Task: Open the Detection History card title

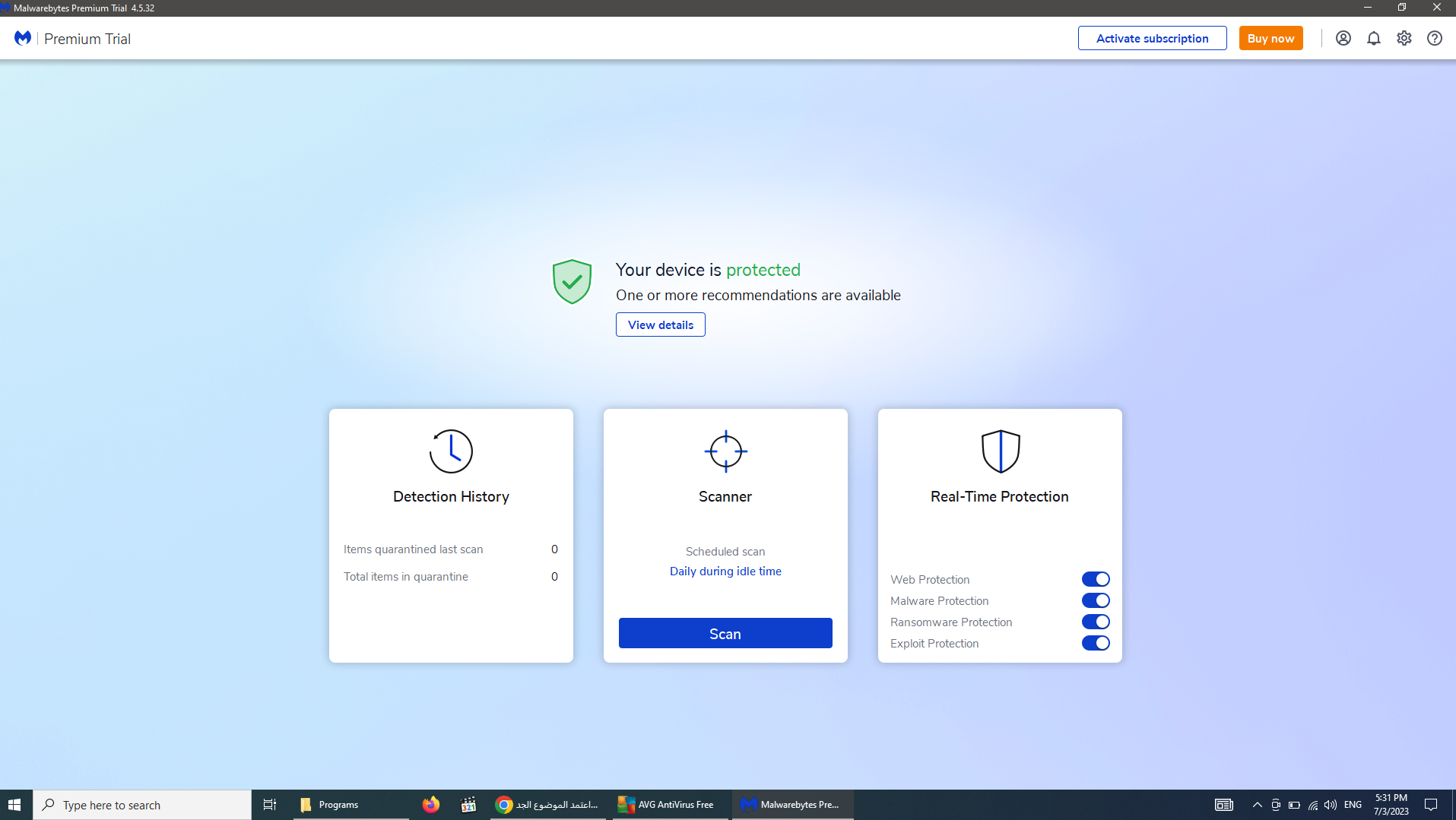Action: [451, 496]
